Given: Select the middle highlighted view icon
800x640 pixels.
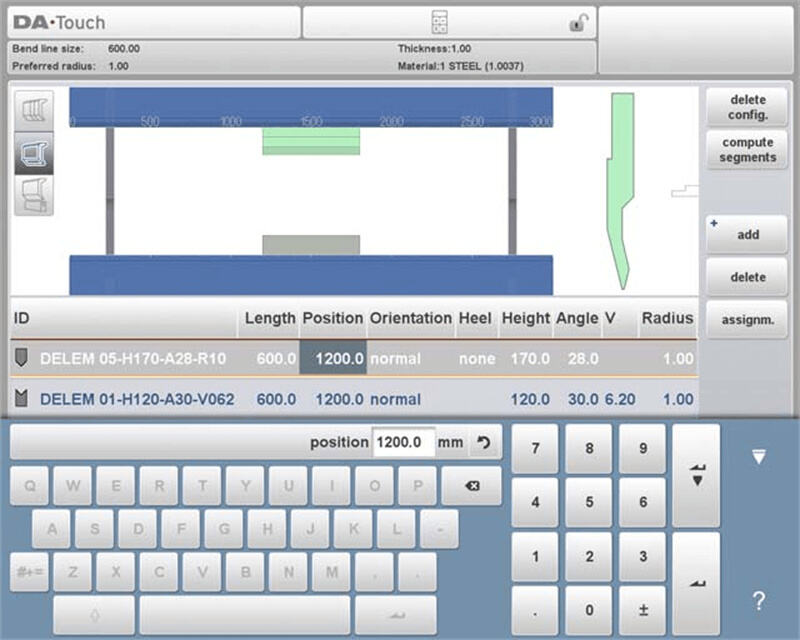Looking at the screenshot, I should [37, 153].
